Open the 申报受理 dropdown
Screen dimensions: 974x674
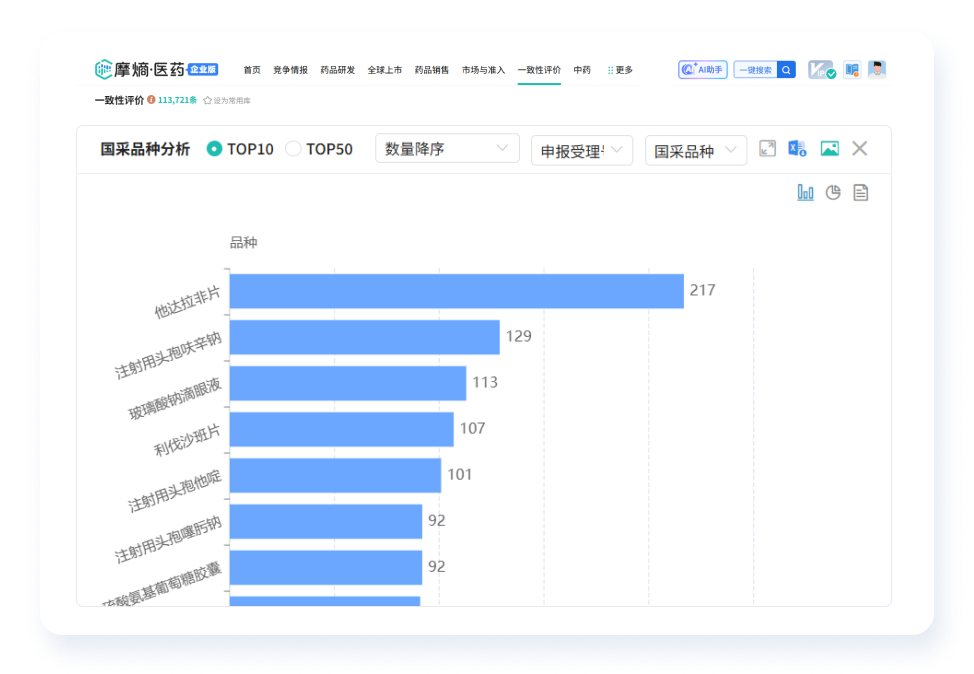[582, 150]
